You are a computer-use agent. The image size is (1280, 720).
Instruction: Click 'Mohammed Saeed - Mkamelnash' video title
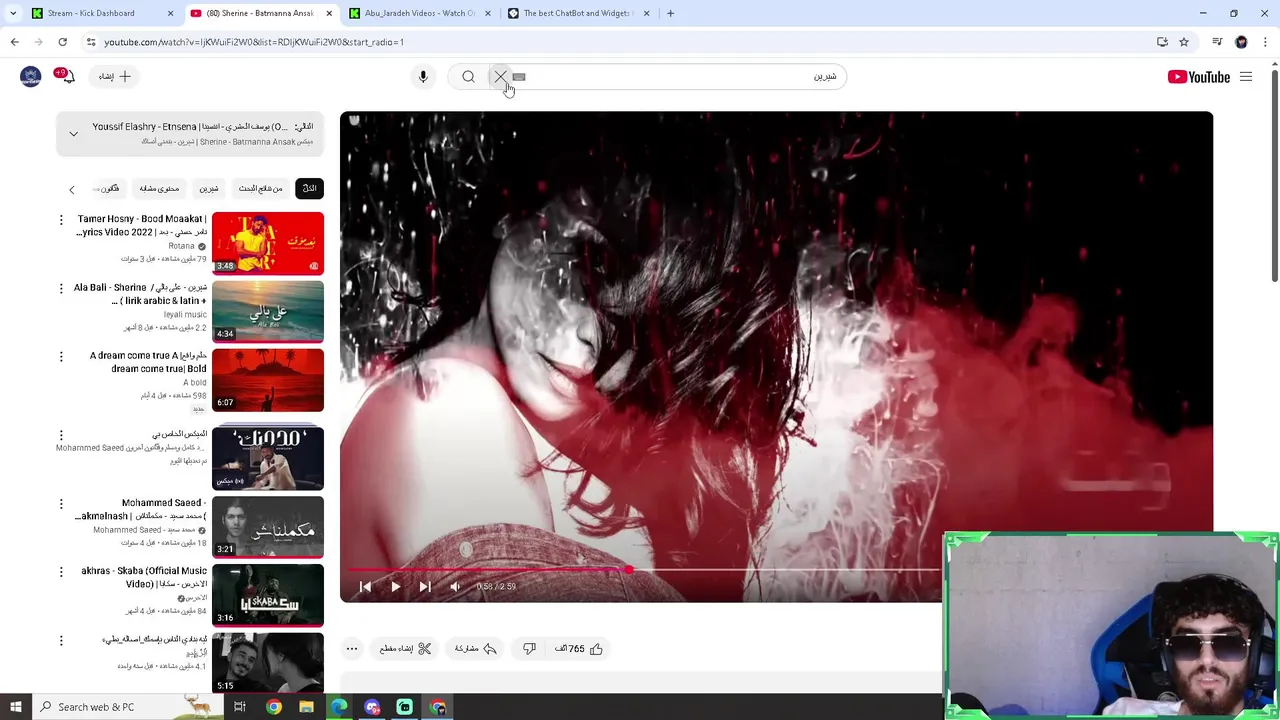pyautogui.click(x=141, y=510)
